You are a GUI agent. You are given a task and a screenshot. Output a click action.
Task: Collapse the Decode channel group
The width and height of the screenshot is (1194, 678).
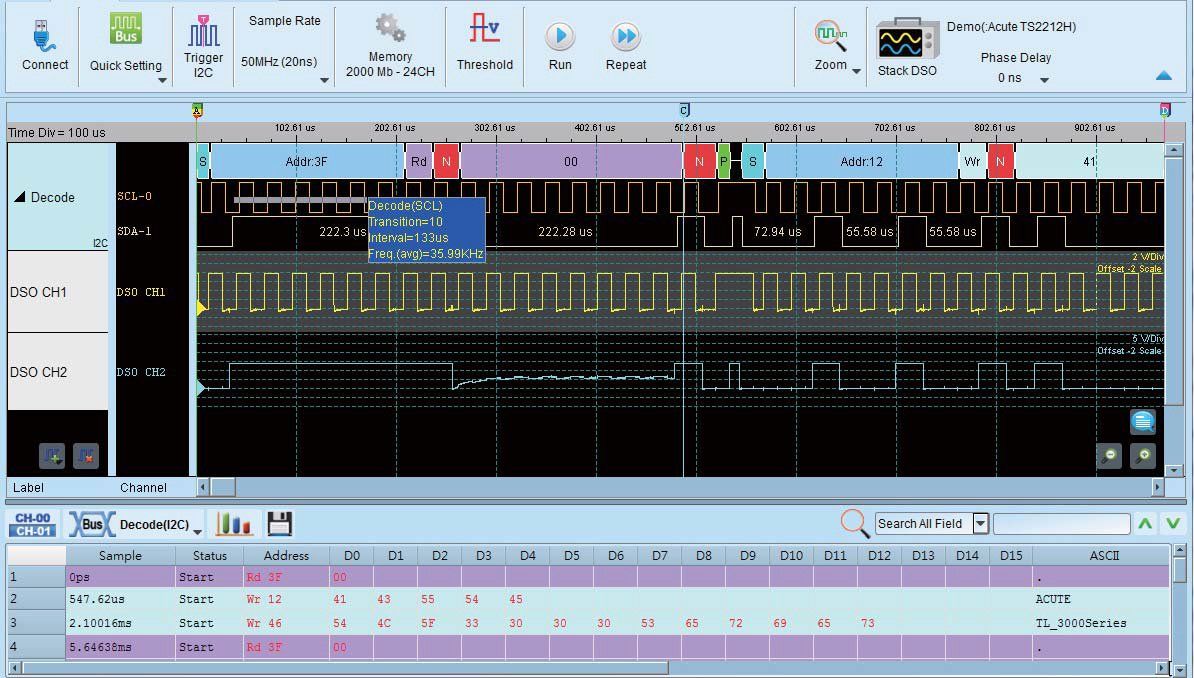coord(20,197)
